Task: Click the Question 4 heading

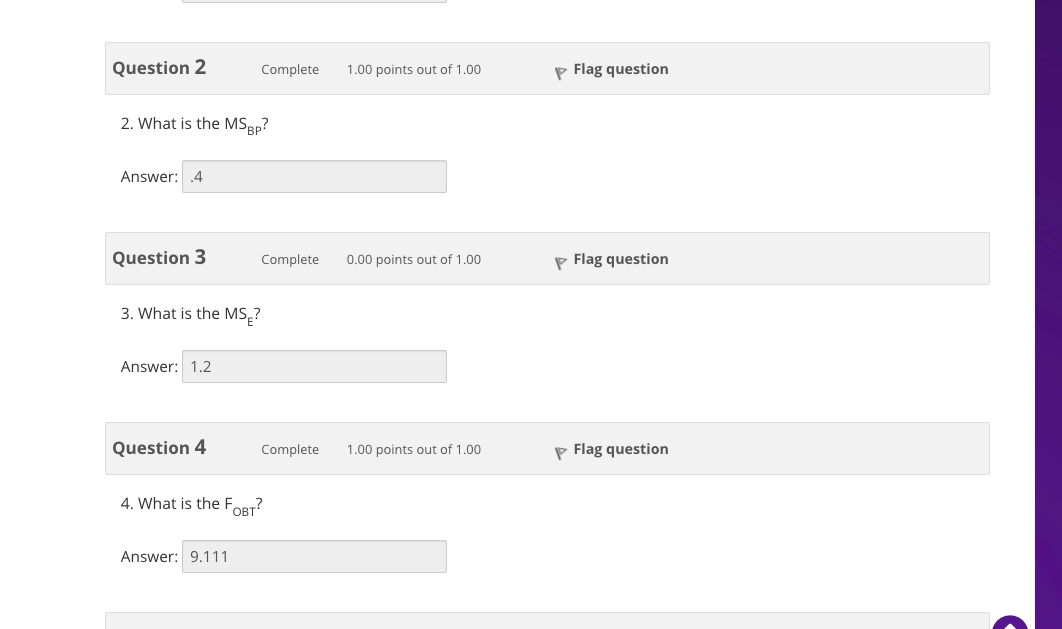Action: tap(159, 448)
